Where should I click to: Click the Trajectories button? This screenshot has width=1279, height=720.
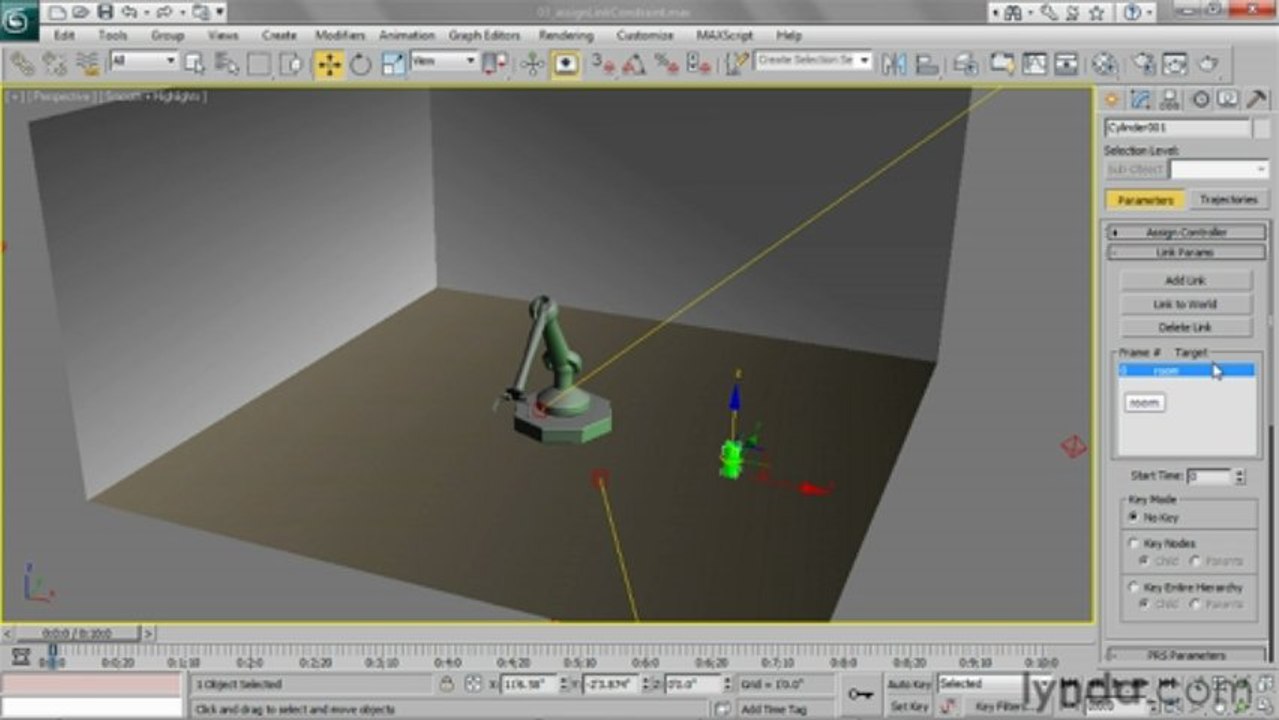1228,200
